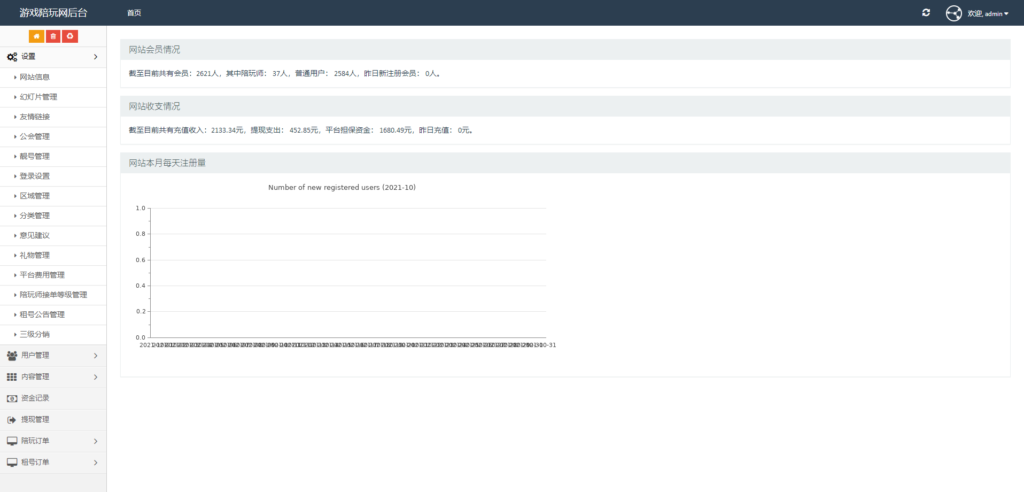Screen dimensions: 1024x492
Task: Click the money icon beside 资金记录
Action: pos(12,398)
